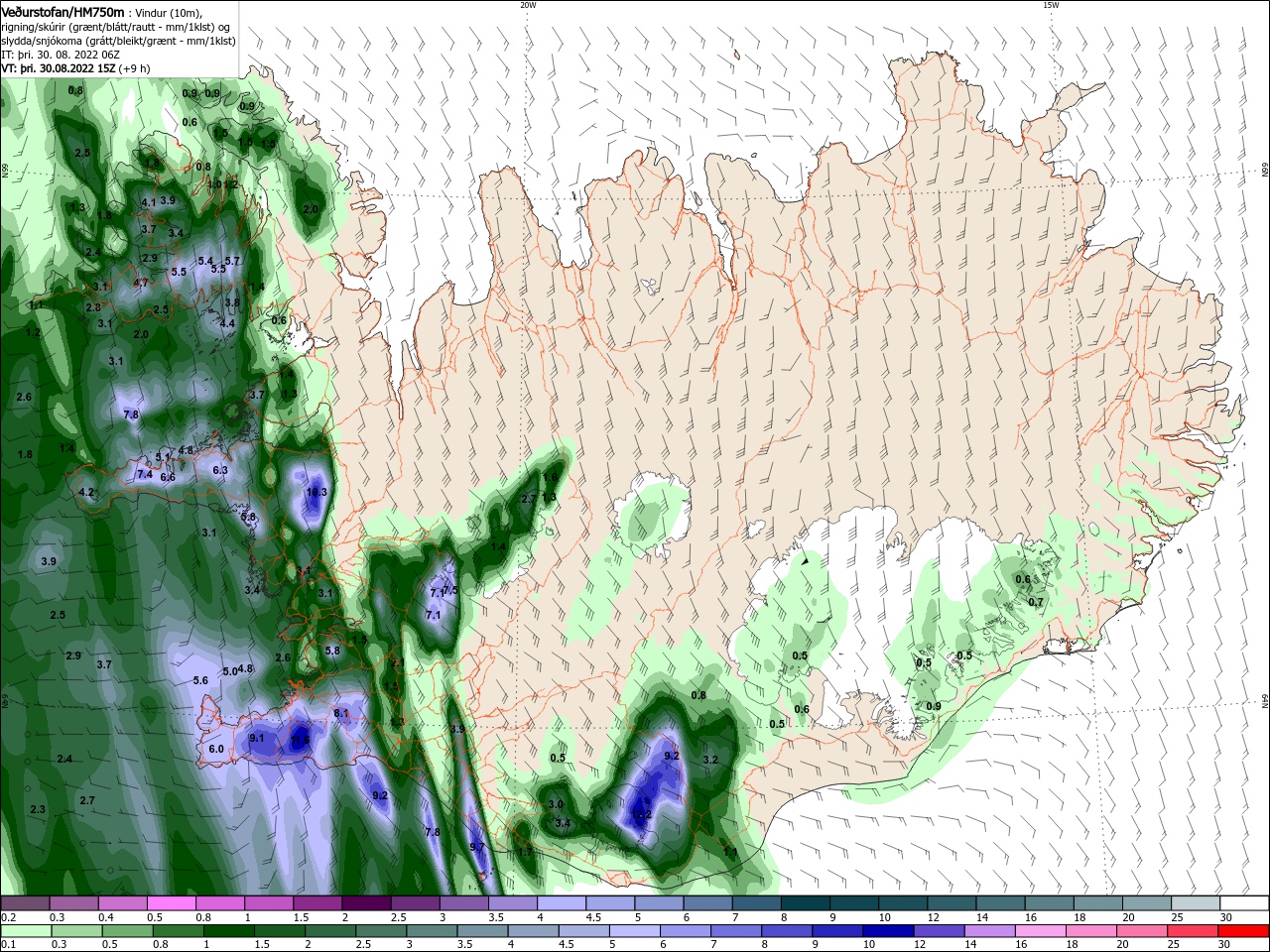Click the 6.0 precipitation value on the map
1270x952 pixels.
[x=217, y=749]
